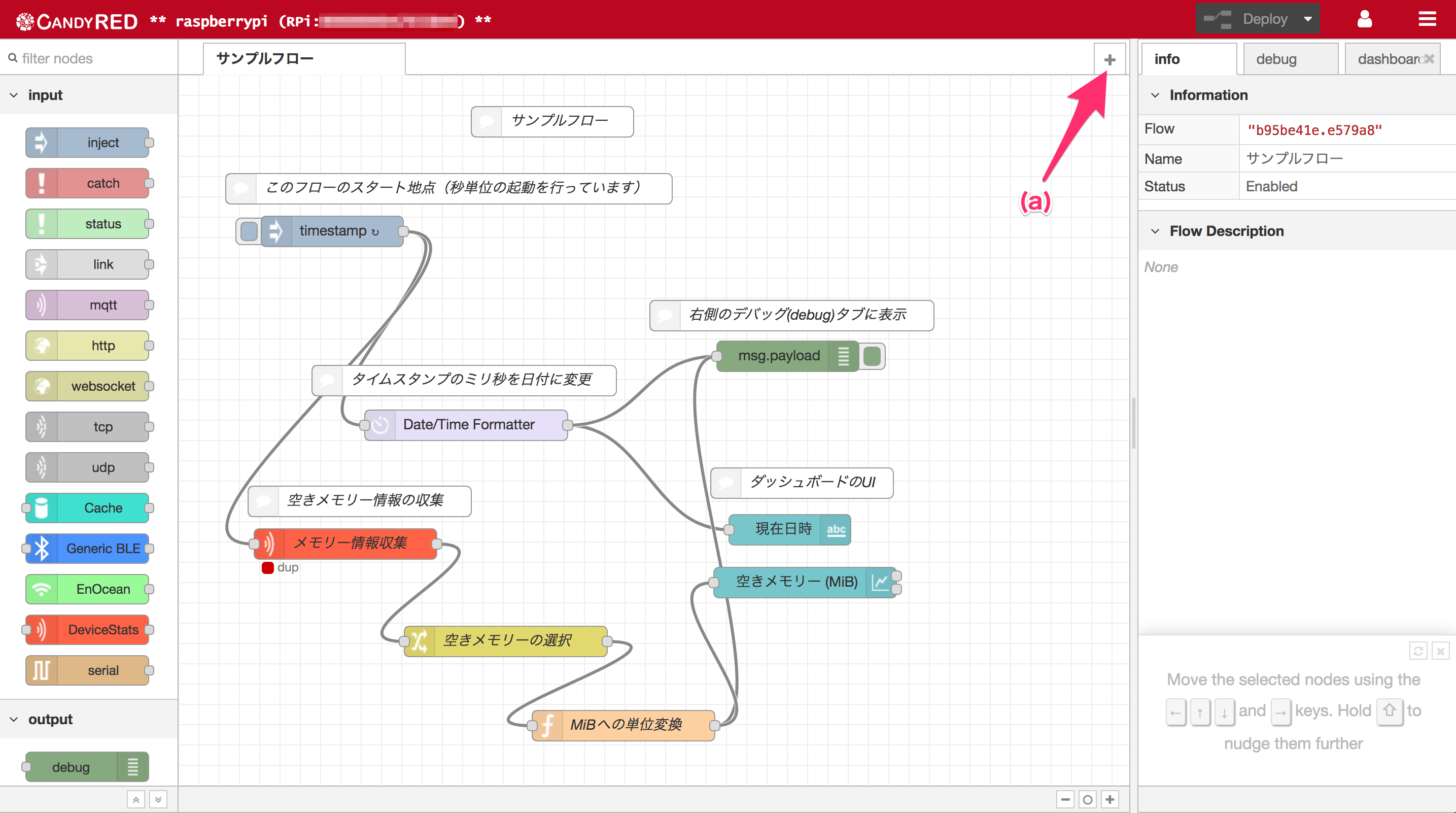This screenshot has width=1456, height=813.
Task: Refresh the tip in the info panel
Action: [x=1418, y=651]
